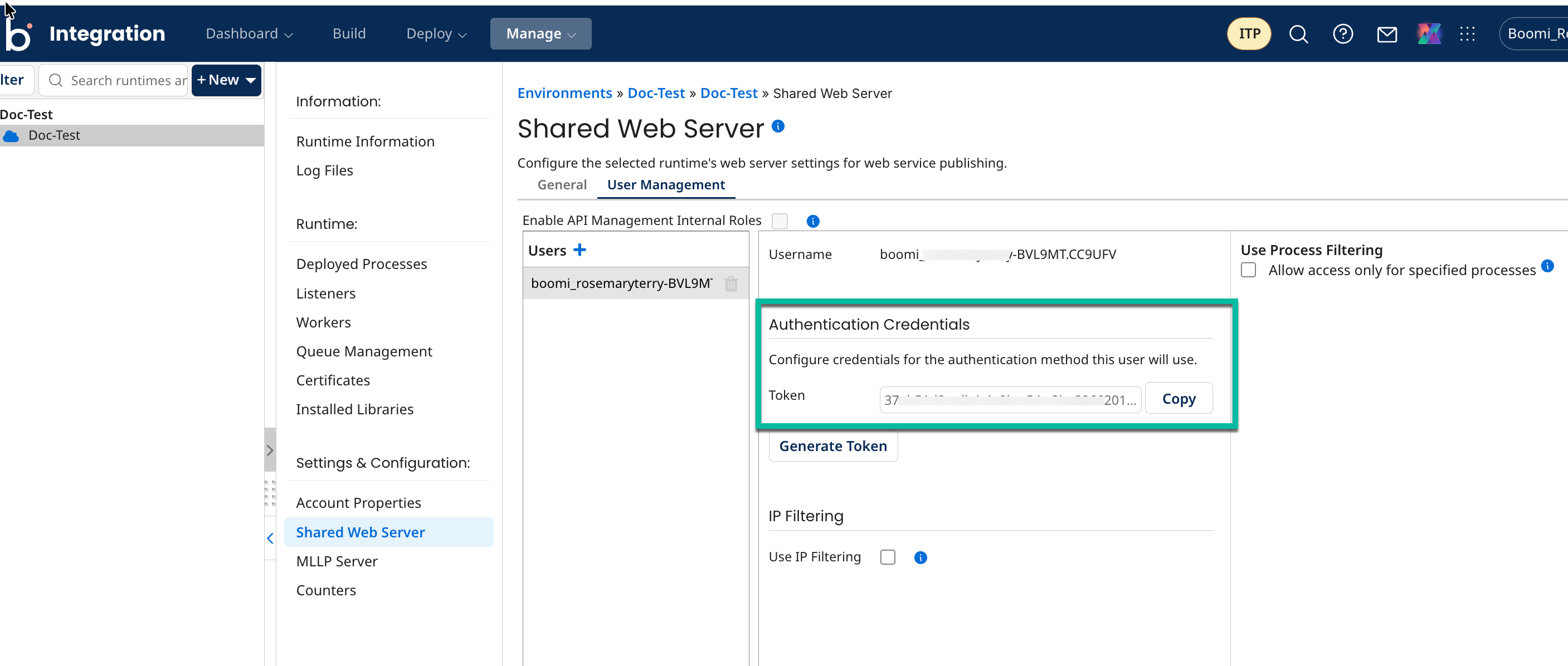
Task: Switch to the General tab
Action: pos(561,185)
